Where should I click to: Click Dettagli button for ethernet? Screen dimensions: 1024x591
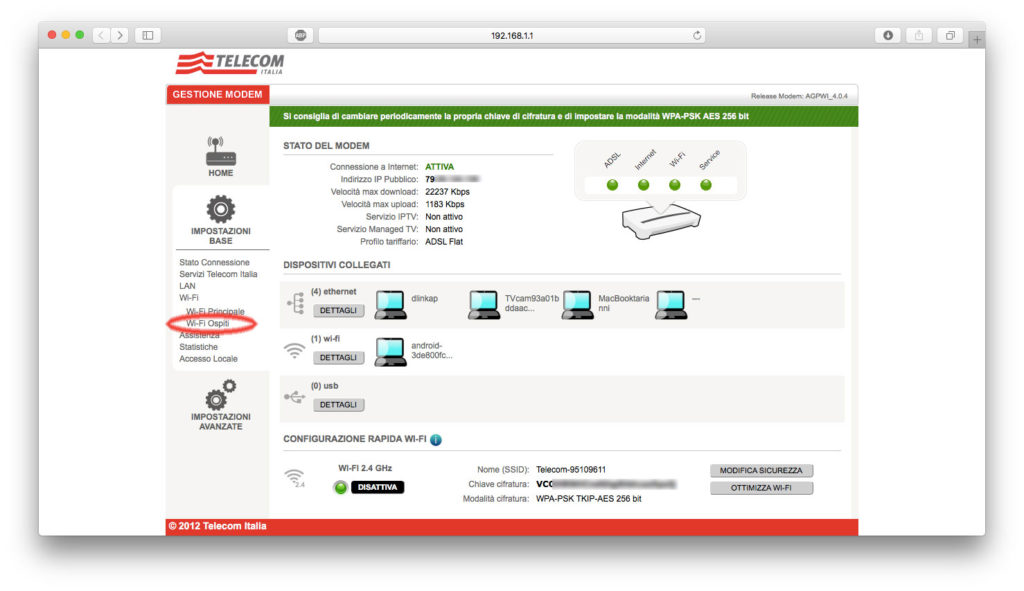pyautogui.click(x=338, y=311)
